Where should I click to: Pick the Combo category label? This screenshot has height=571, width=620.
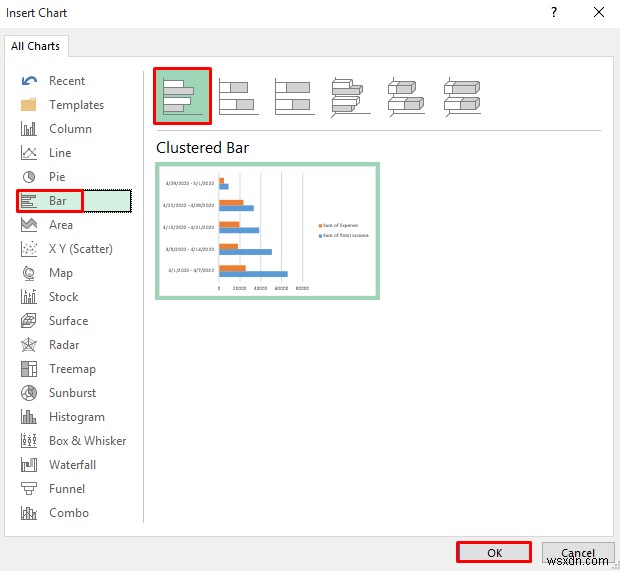[69, 513]
